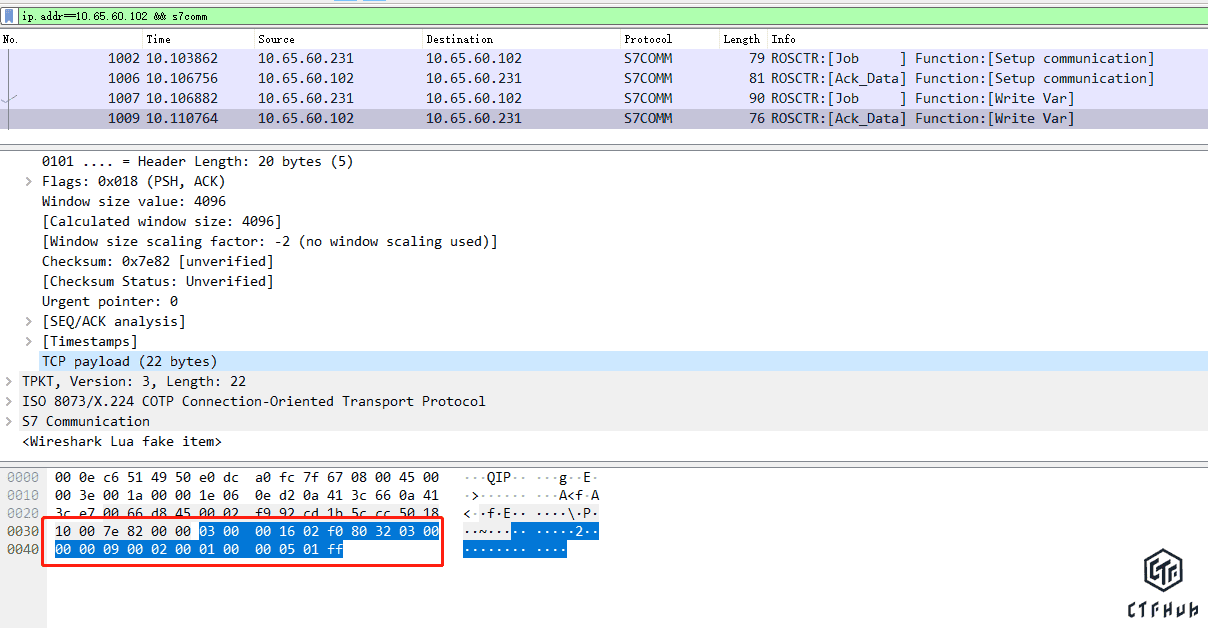The image size is (1208, 628).
Task: Select packet 1006 Ack_Data Setup communication
Action: [600, 78]
